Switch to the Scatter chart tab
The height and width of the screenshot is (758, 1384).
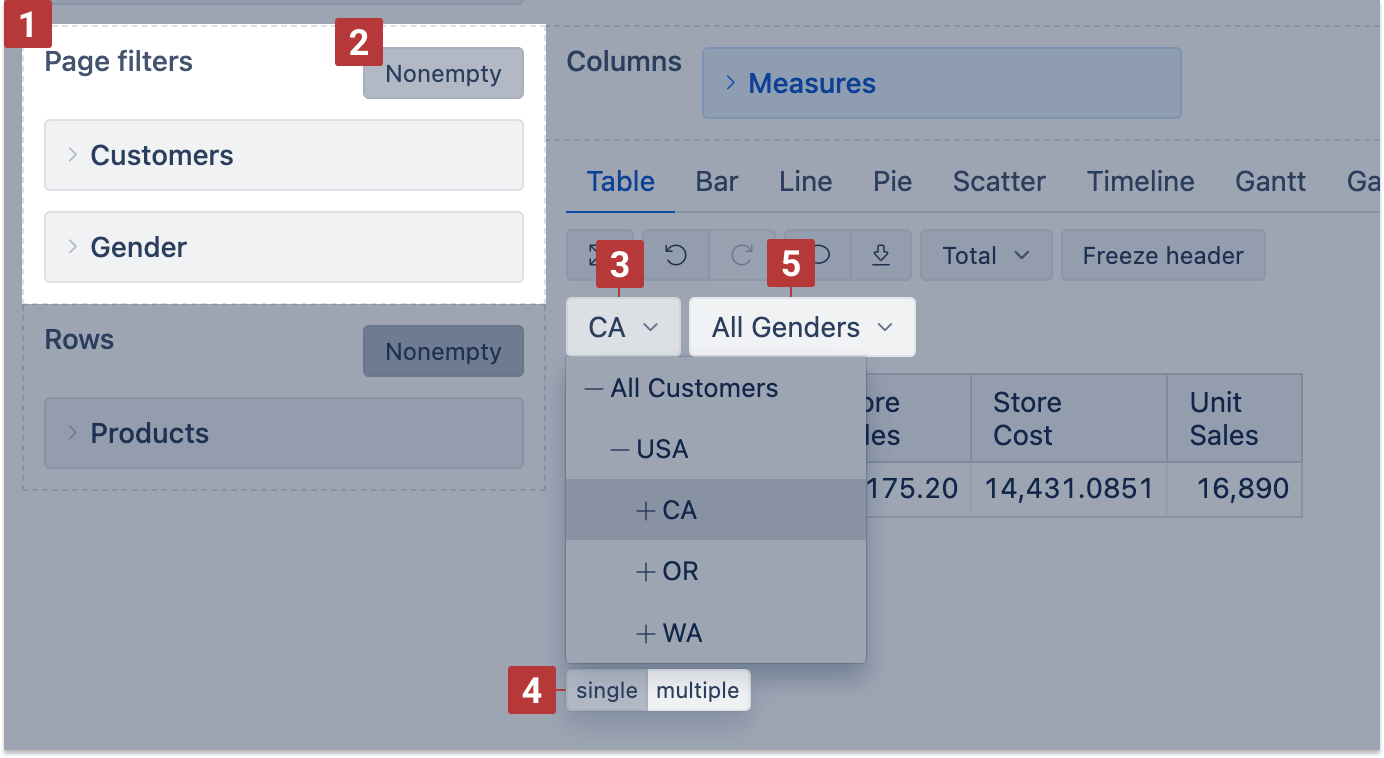click(998, 182)
